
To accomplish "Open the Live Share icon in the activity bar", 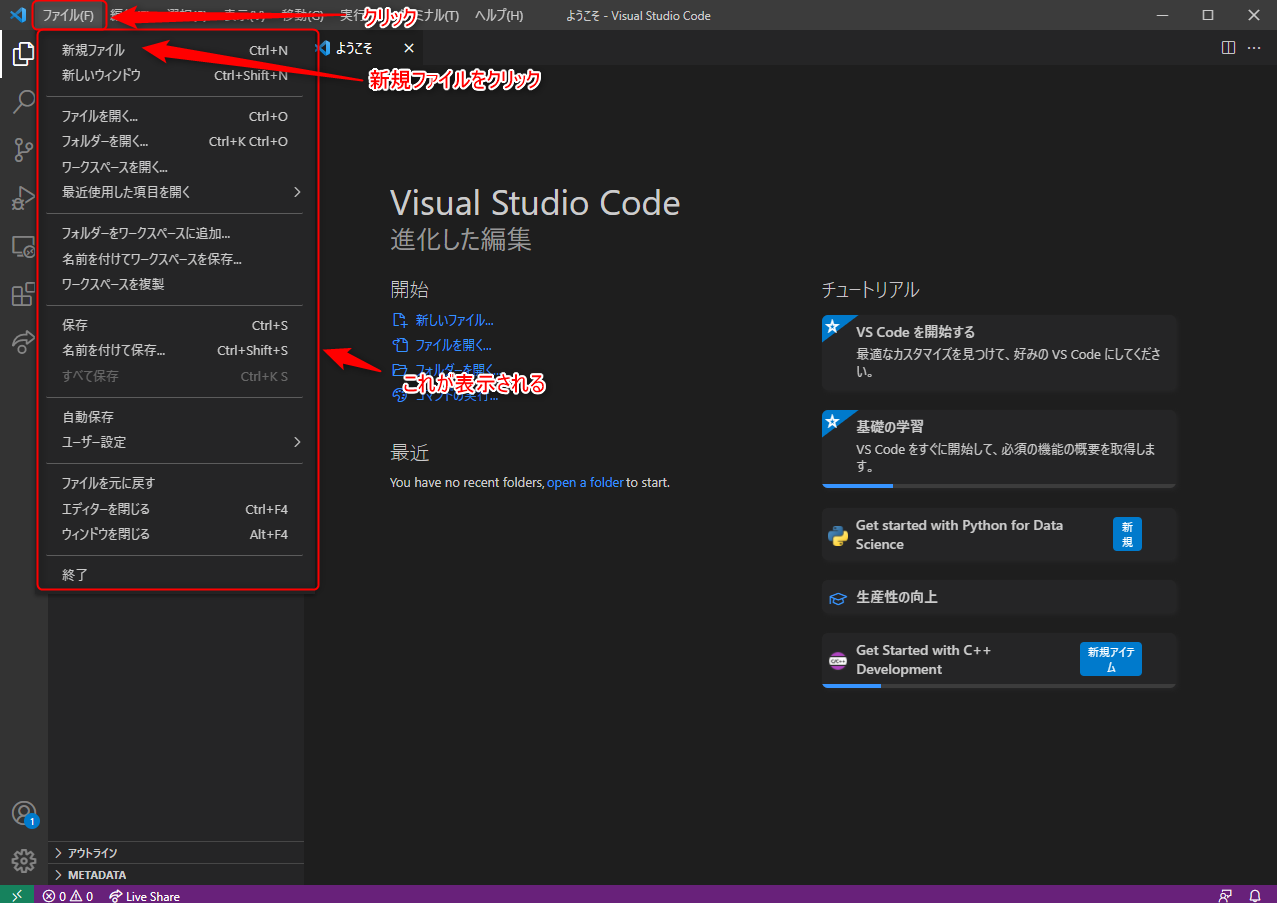I will [x=24, y=342].
